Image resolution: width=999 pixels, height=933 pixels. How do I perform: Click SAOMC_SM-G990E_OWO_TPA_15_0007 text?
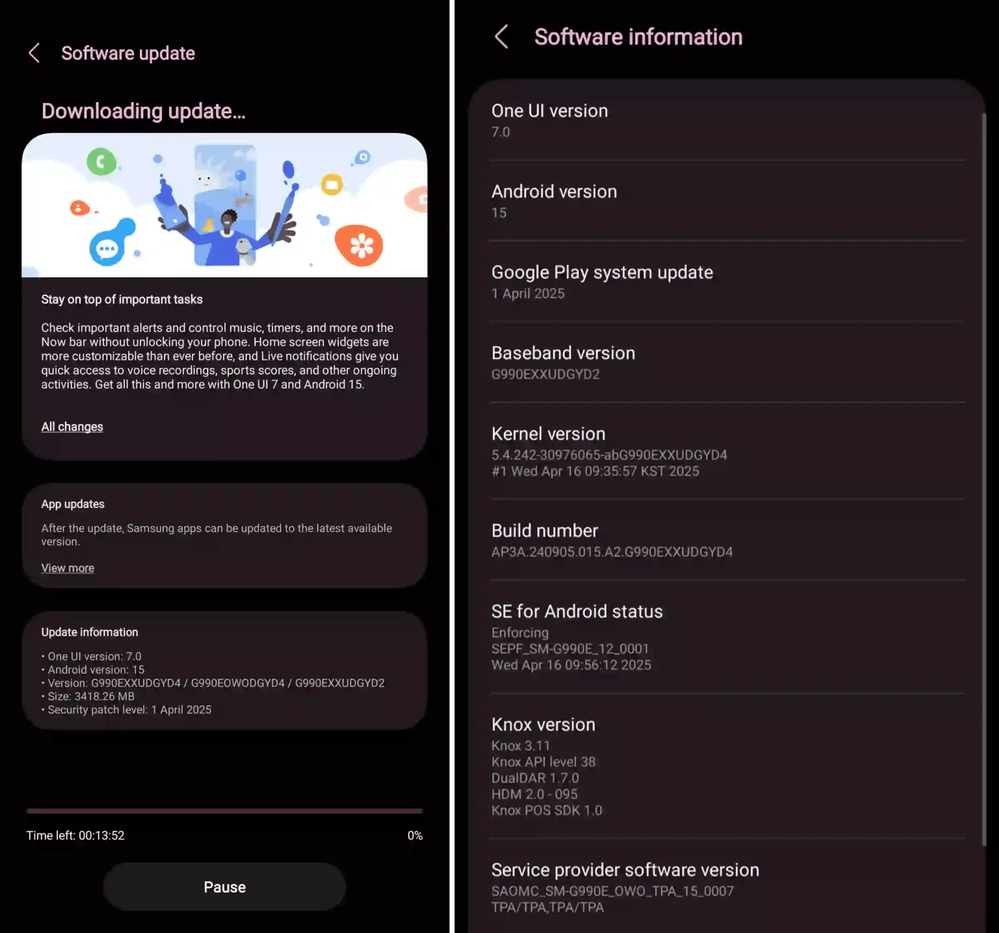[612, 891]
